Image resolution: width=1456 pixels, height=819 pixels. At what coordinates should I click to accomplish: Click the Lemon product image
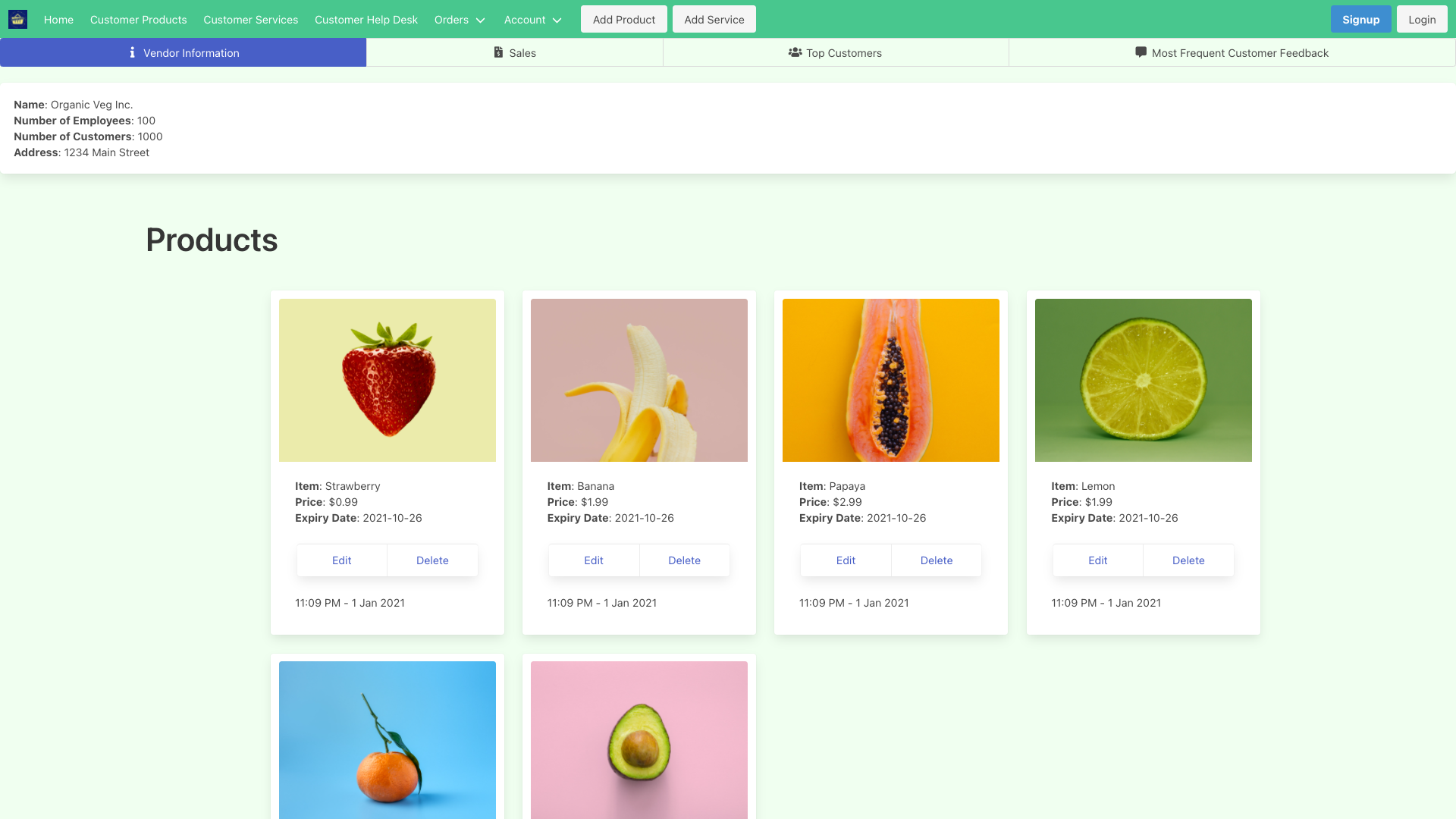point(1144,380)
